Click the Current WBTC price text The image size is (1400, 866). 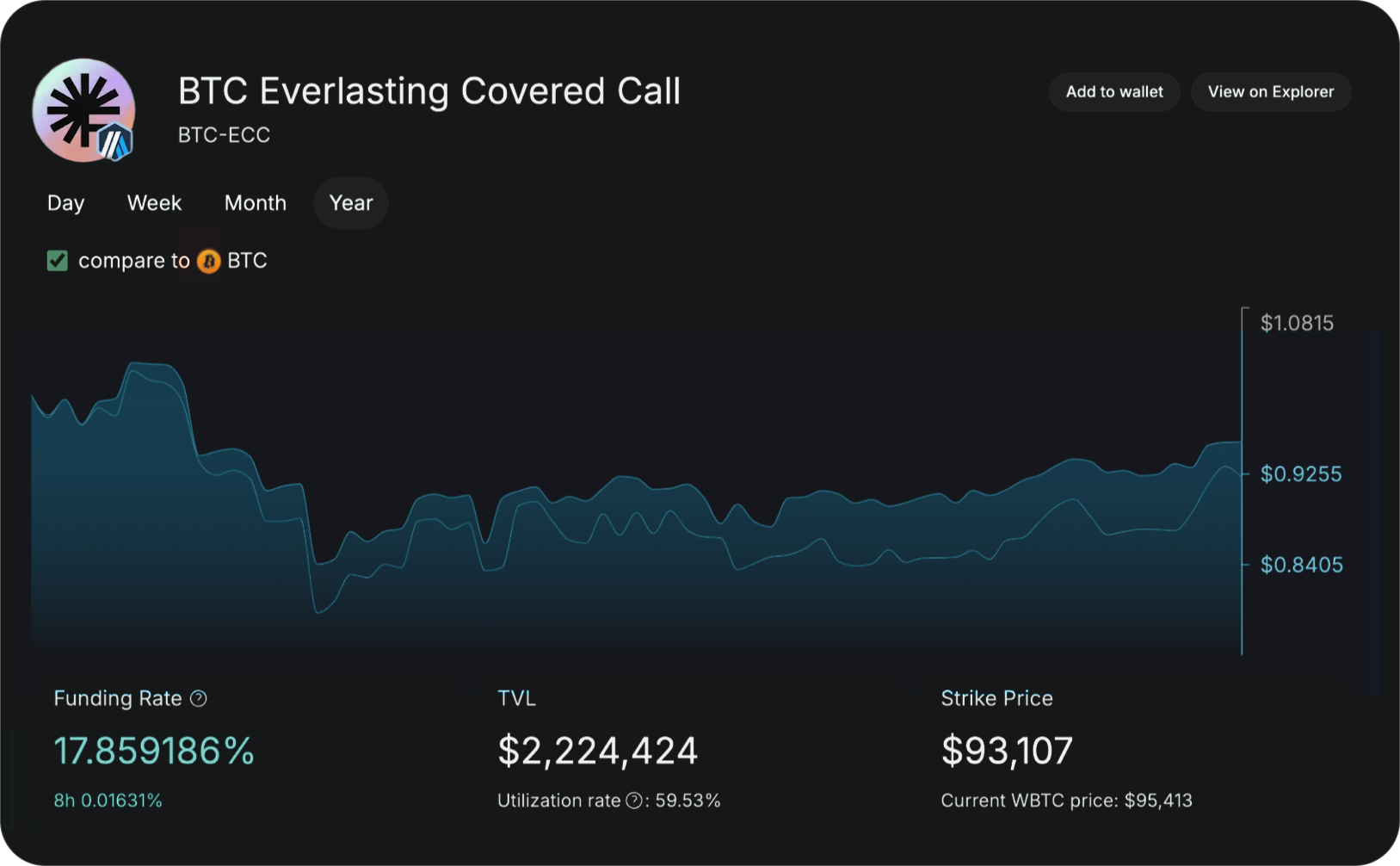tap(1066, 801)
